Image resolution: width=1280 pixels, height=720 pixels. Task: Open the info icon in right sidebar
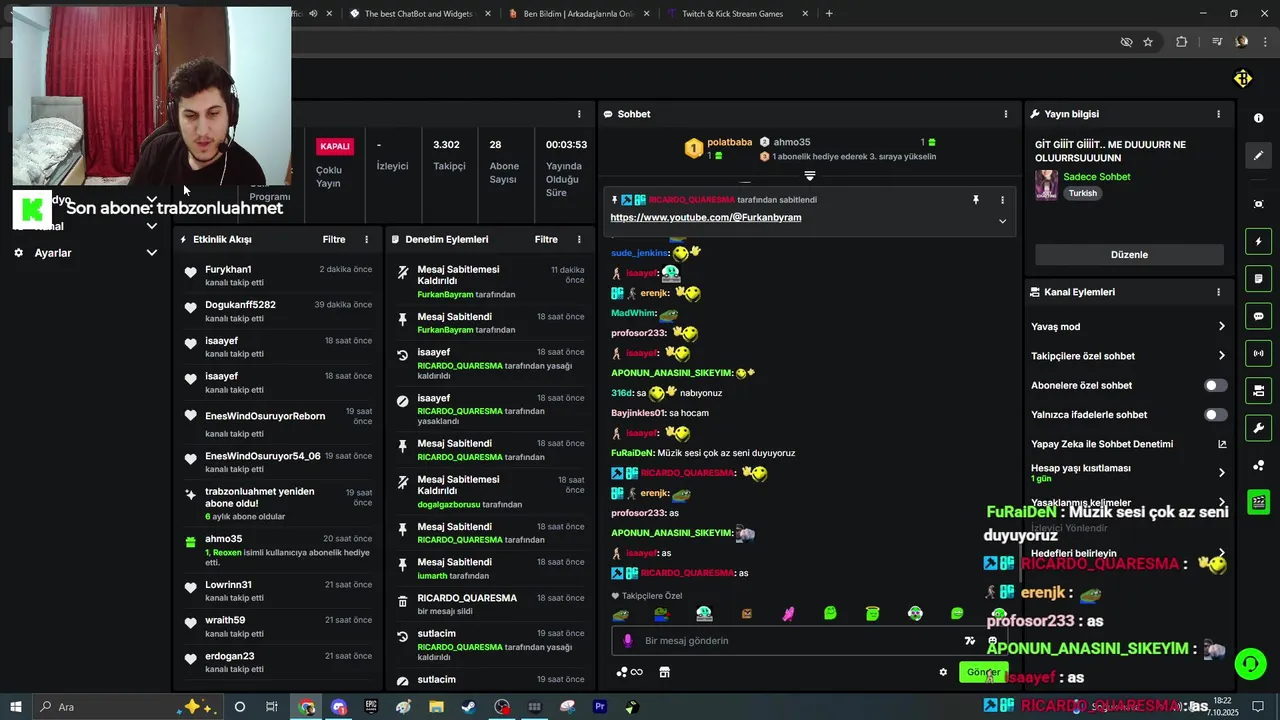pos(1258,118)
